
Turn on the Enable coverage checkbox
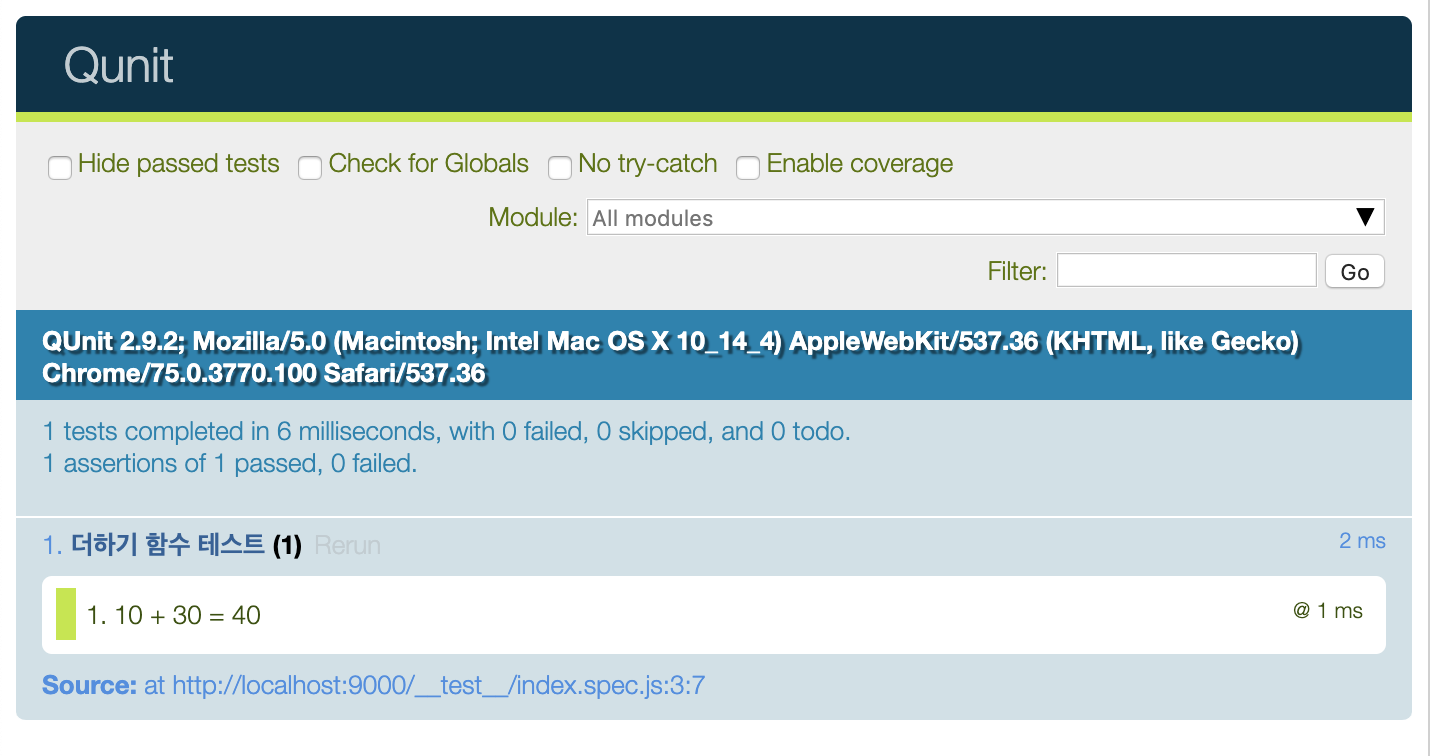click(x=748, y=167)
